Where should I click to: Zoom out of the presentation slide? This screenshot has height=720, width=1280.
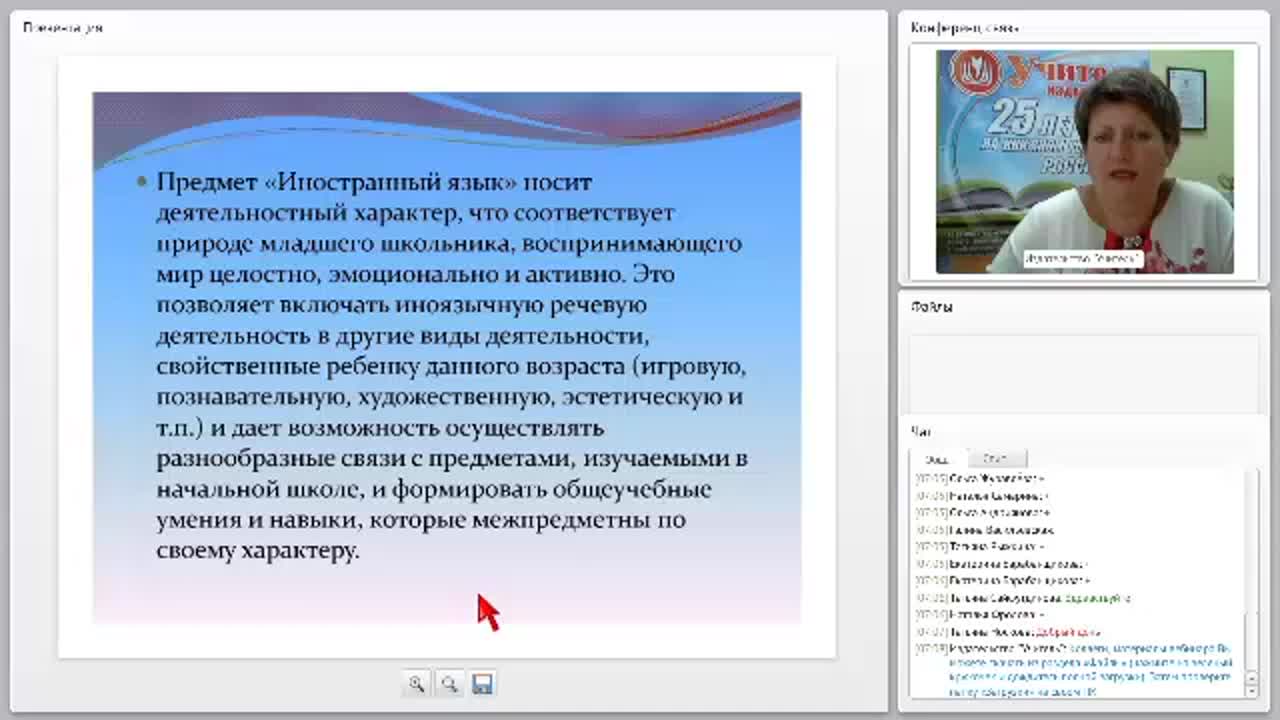tap(449, 684)
